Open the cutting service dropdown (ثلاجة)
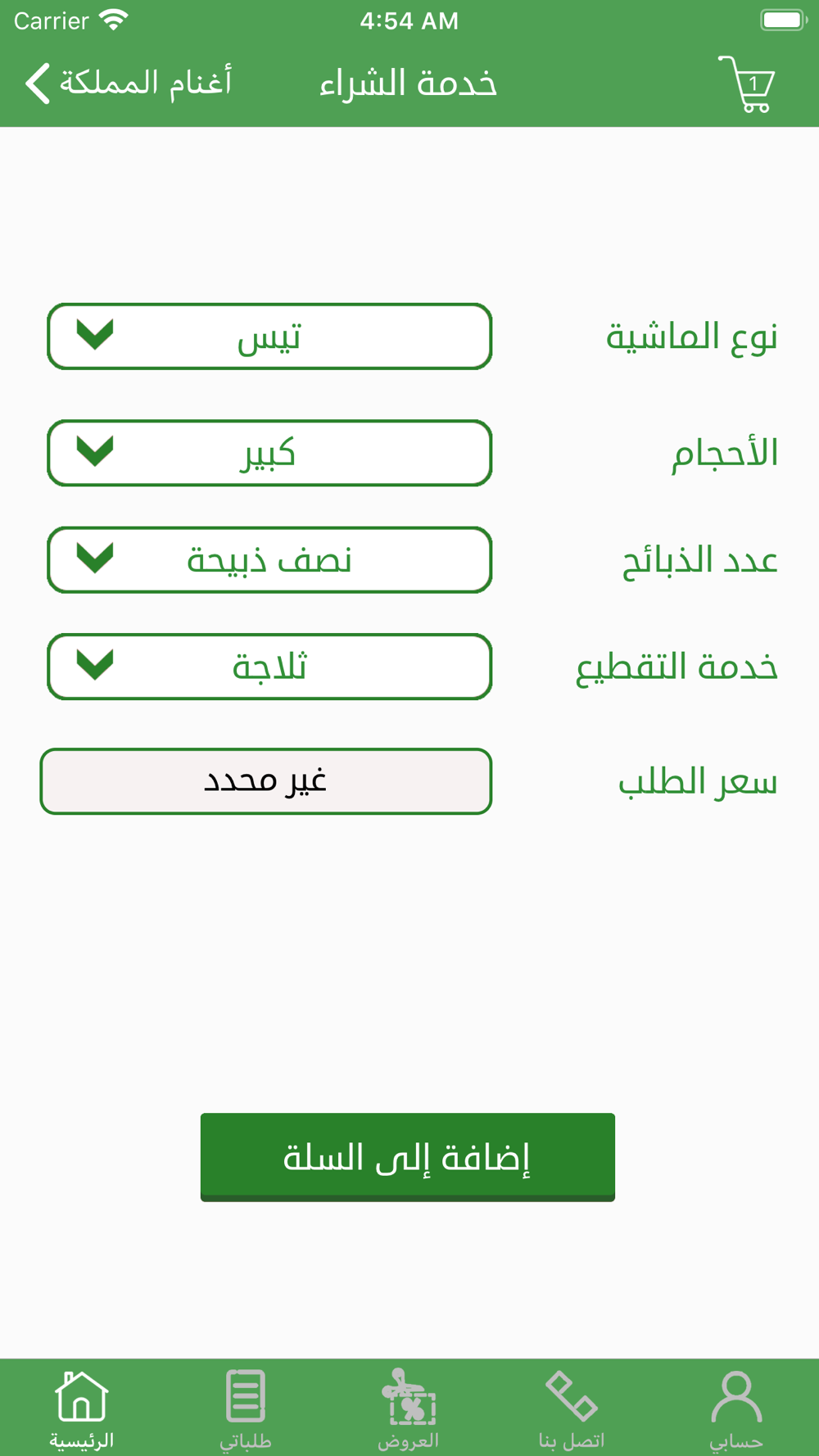This screenshot has height=1456, width=819. (269, 667)
